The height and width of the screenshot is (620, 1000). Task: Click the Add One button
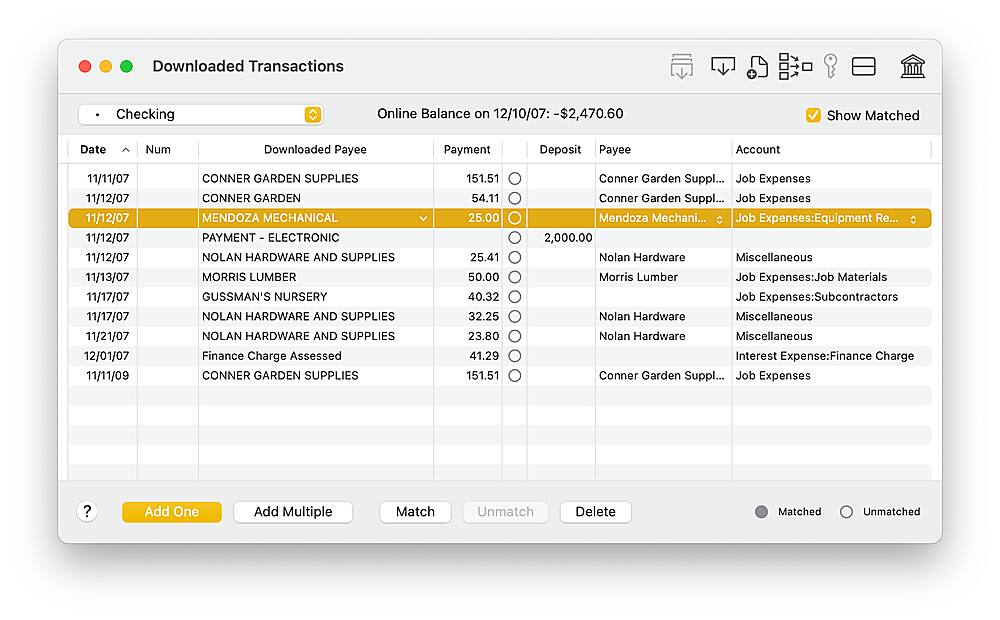point(172,512)
